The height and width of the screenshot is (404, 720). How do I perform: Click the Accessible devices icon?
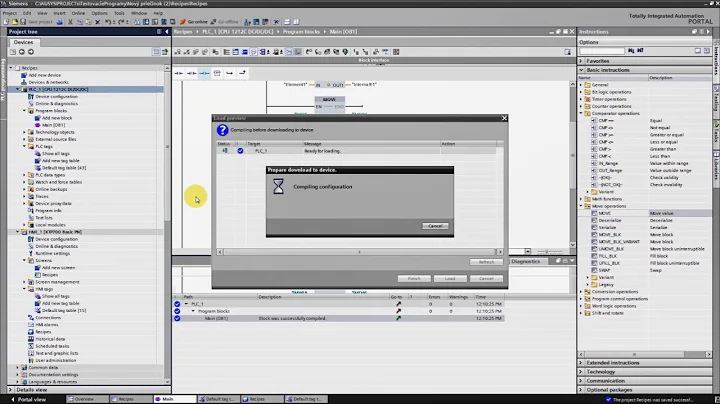tap(248, 22)
